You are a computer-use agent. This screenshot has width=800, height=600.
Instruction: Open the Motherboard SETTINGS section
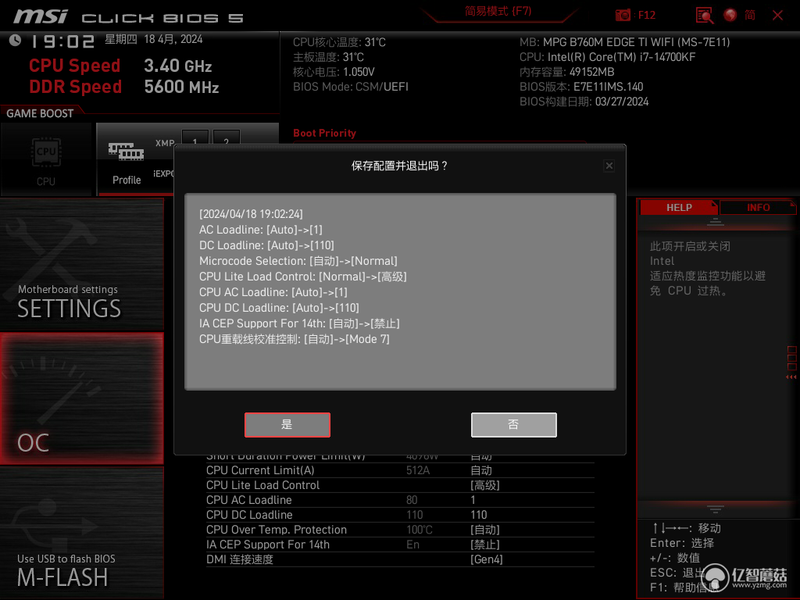point(82,265)
